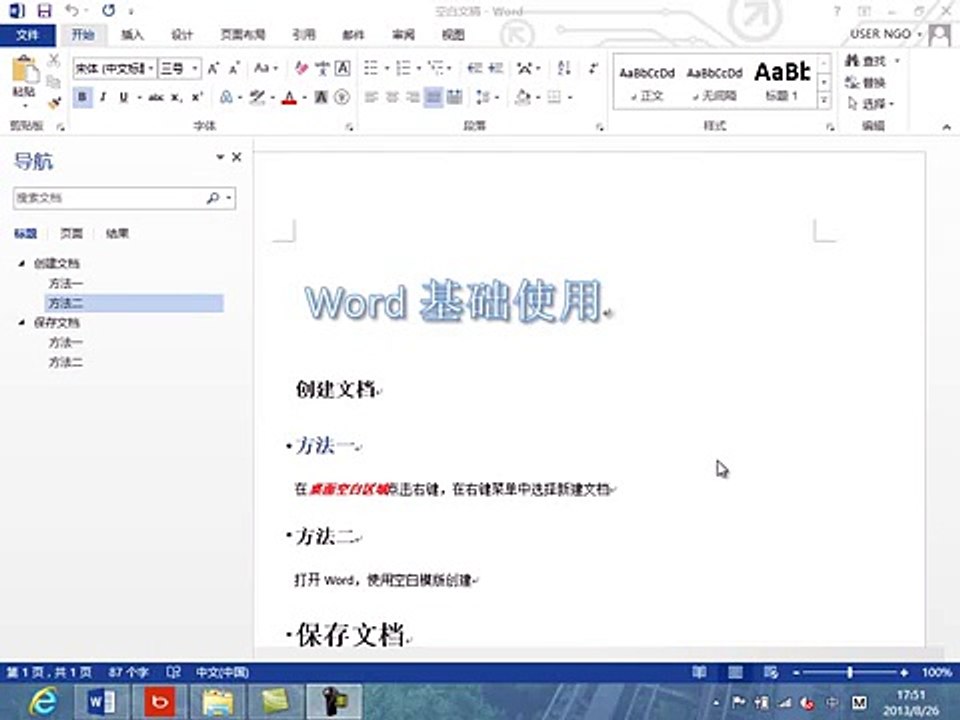Viewport: 960px width, 720px height.
Task: Apply the 无间隔 No Spacing style
Action: [x=714, y=83]
